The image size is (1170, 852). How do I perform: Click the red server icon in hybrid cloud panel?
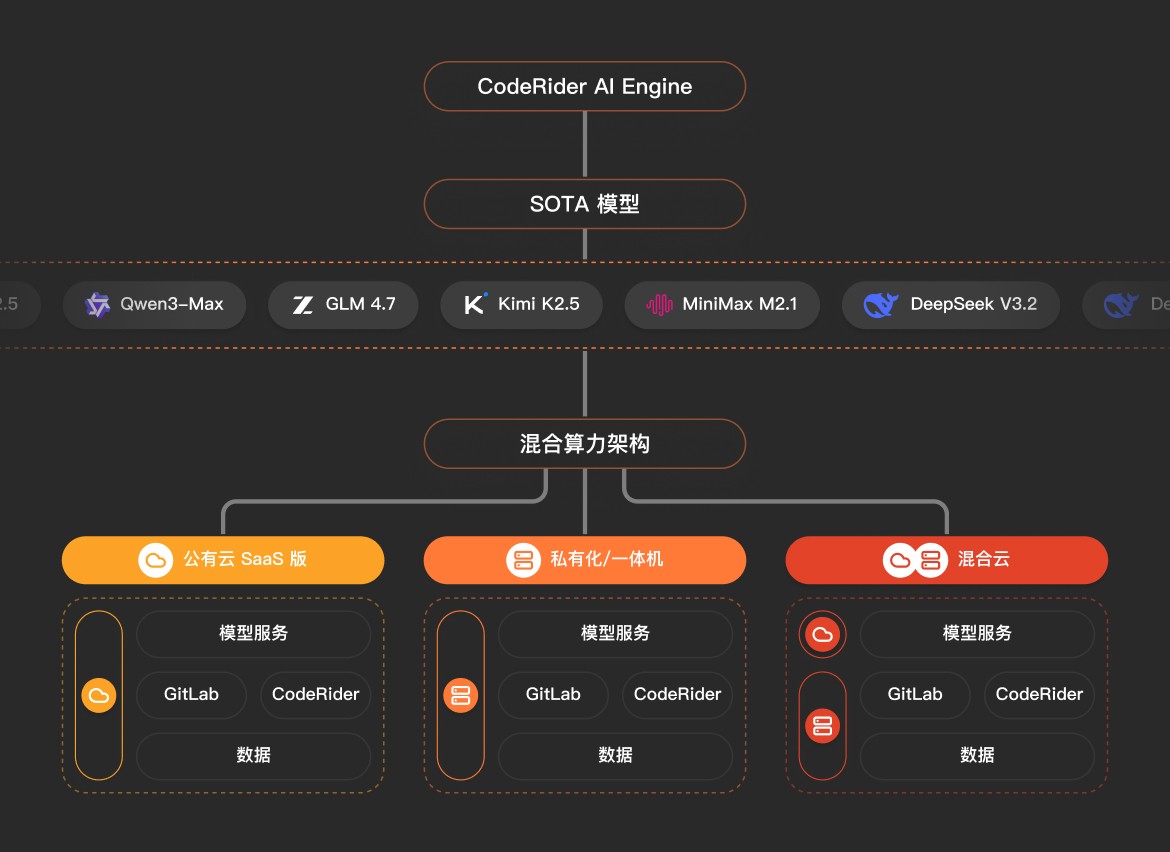coord(822,725)
